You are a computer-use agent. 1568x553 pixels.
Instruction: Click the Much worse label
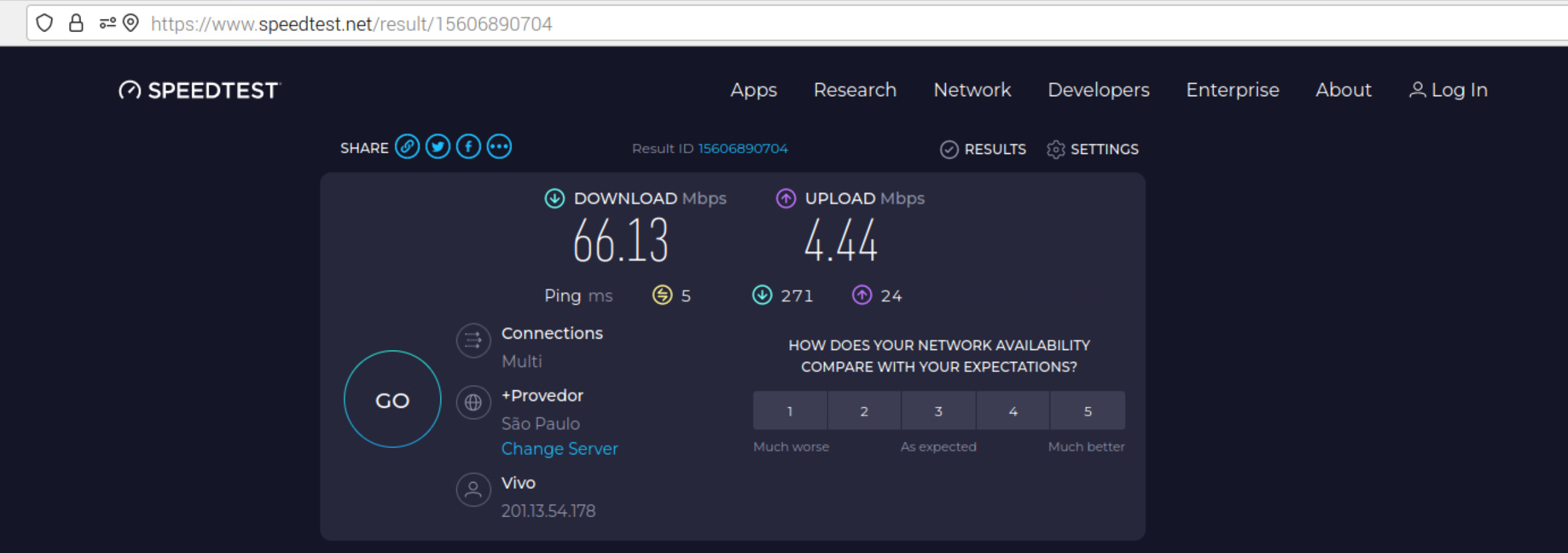pyautogui.click(x=791, y=447)
